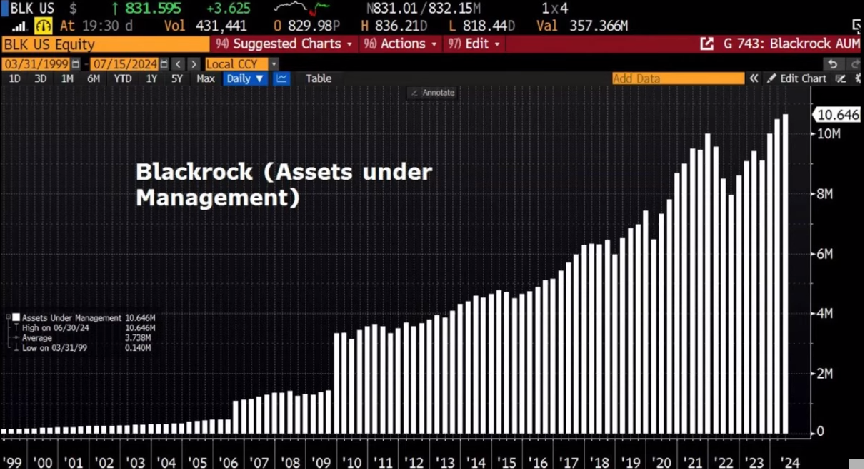Click the blue panel indicator beside BLK US
The image size is (864, 469).
4,9
